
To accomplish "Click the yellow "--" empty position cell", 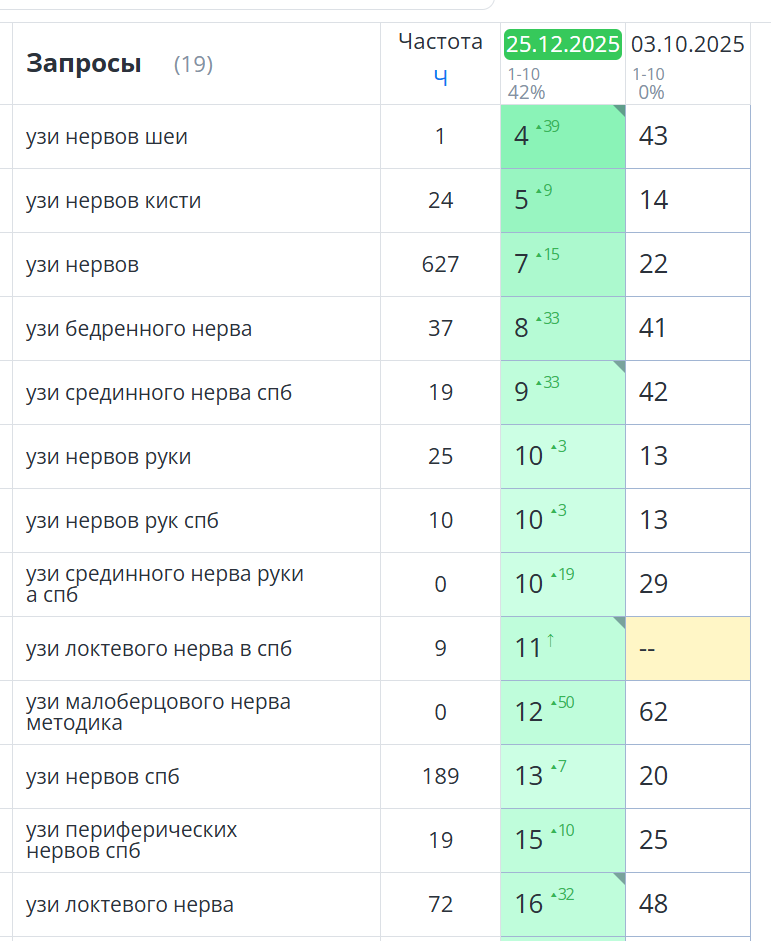I will coord(688,649).
